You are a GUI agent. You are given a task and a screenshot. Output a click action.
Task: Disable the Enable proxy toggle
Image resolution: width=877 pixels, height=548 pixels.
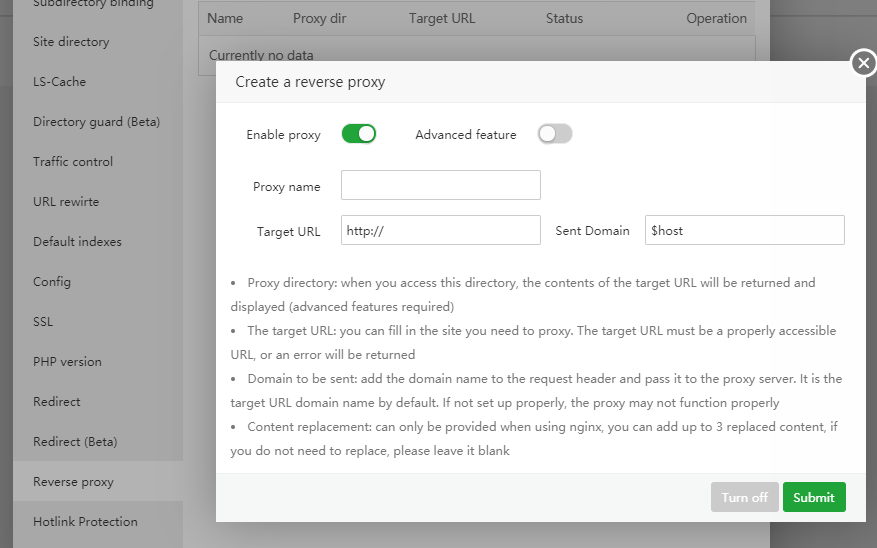[x=358, y=134]
